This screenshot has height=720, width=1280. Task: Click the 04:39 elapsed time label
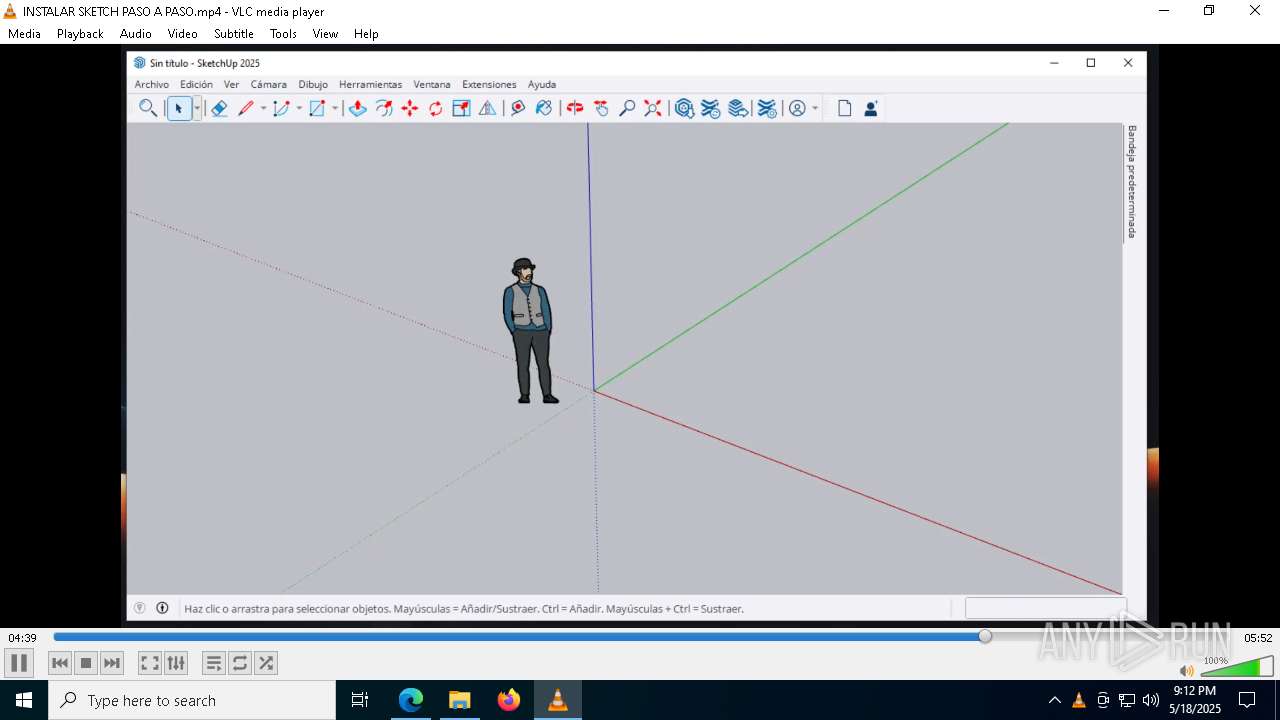click(22, 638)
